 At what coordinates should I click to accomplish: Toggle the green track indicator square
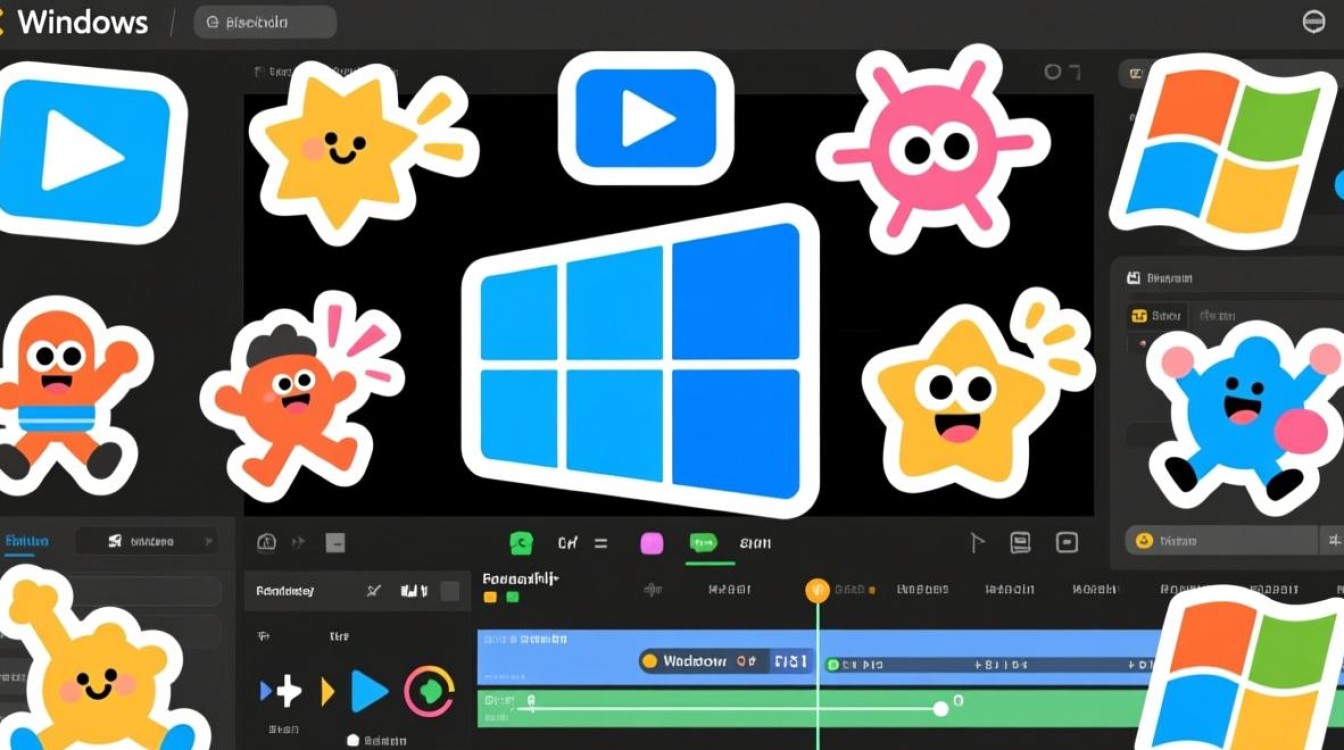pos(513,597)
